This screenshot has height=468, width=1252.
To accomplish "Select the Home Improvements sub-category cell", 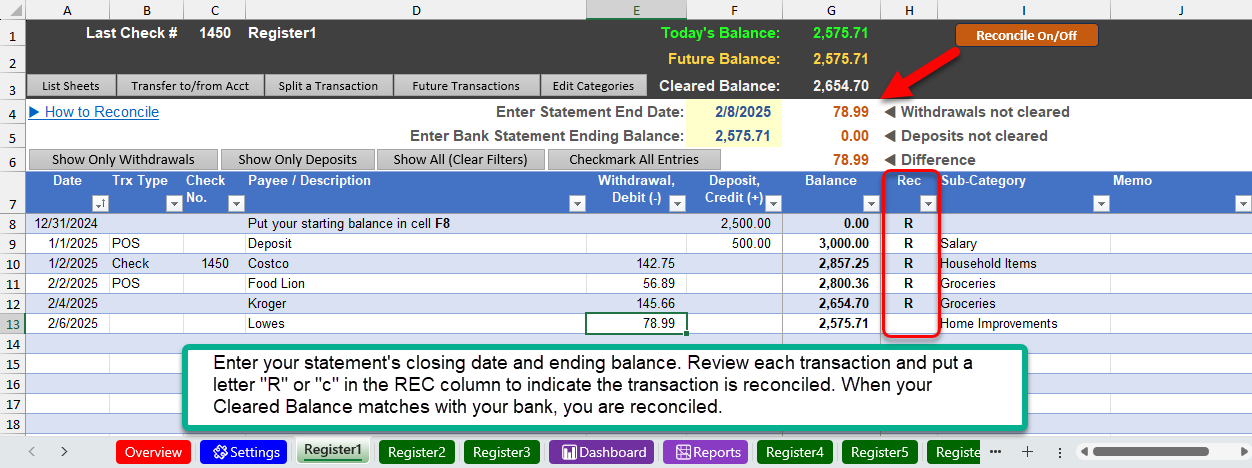I will (x=1024, y=323).
